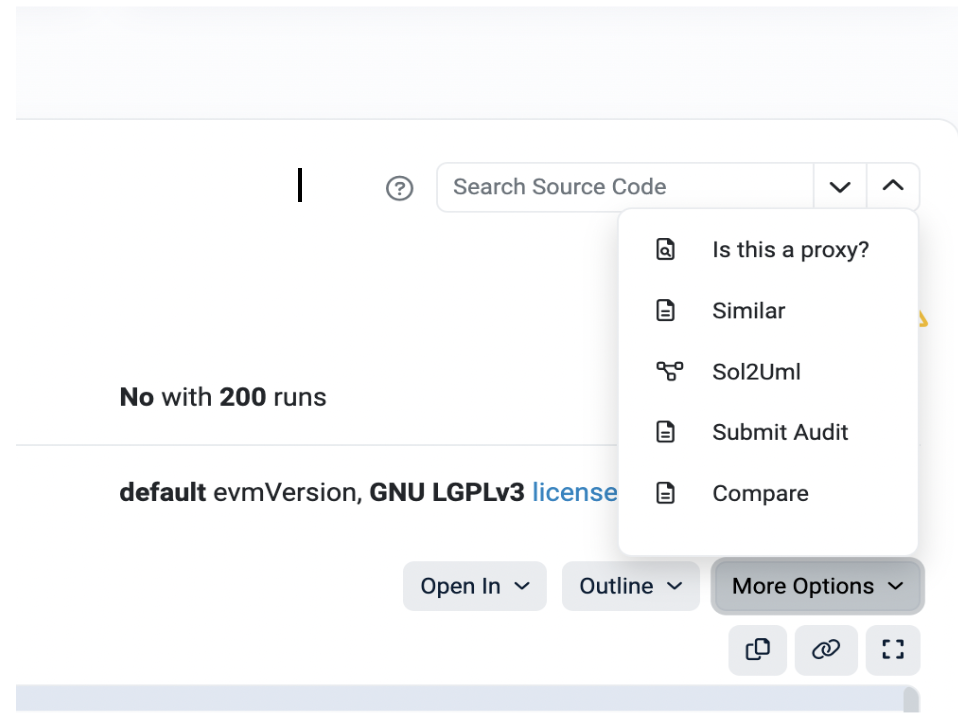The width and height of the screenshot is (958, 726).
Task: Collapse the More Options dropdown
Action: point(817,586)
